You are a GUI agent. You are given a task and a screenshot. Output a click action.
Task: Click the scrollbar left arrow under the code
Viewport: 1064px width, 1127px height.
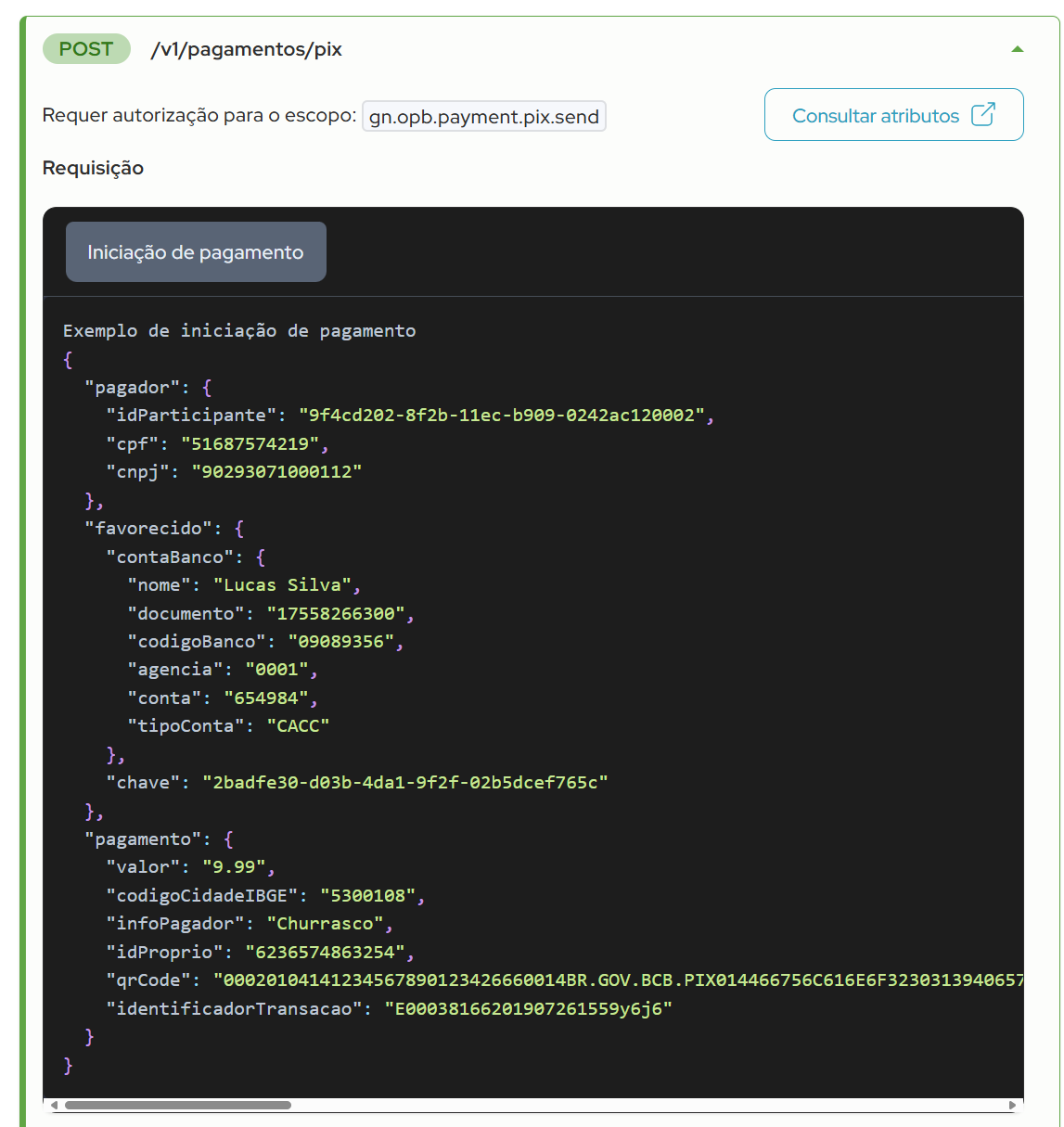point(54,1105)
